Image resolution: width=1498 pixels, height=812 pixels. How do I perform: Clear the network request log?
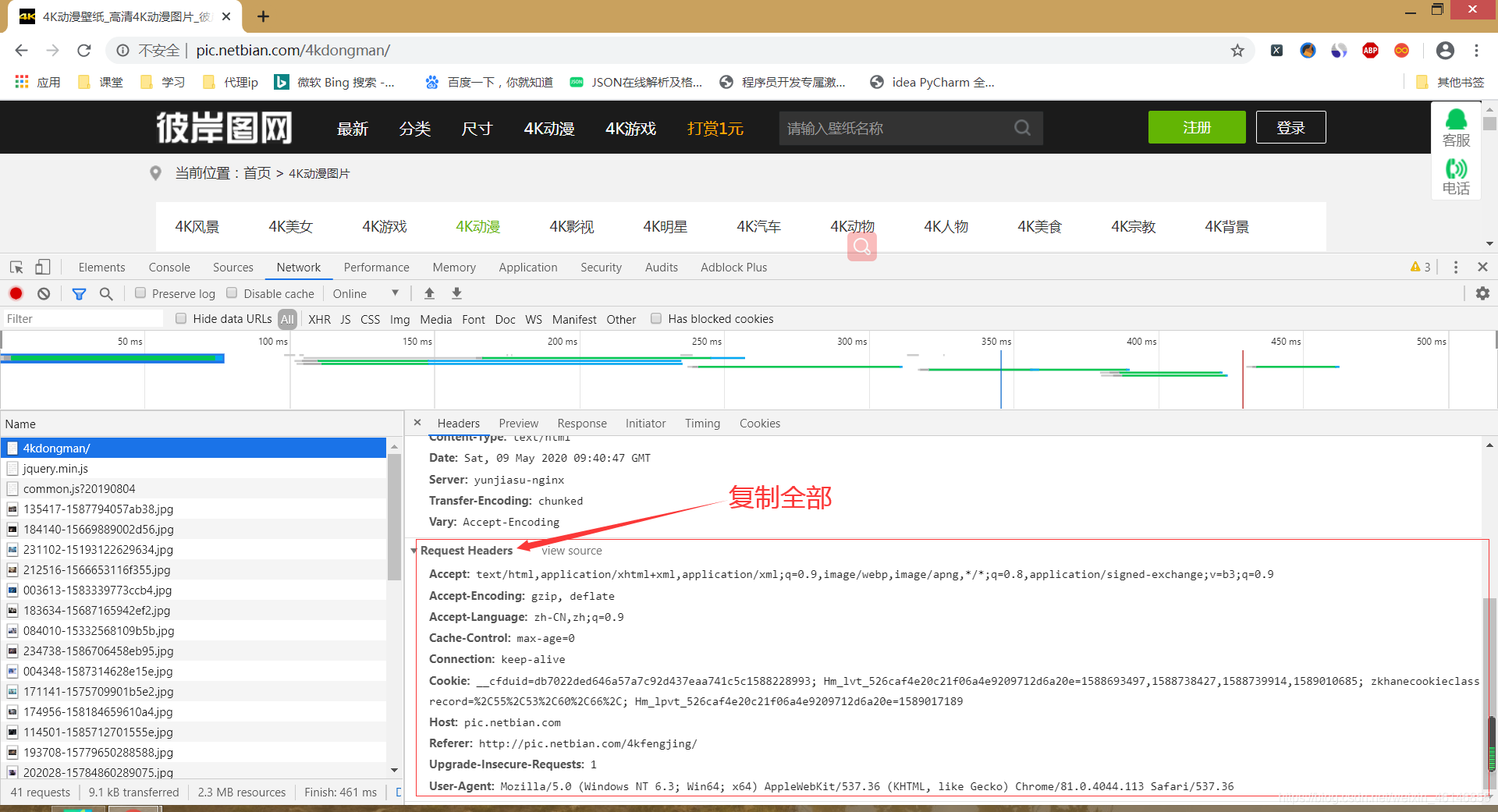[43, 293]
